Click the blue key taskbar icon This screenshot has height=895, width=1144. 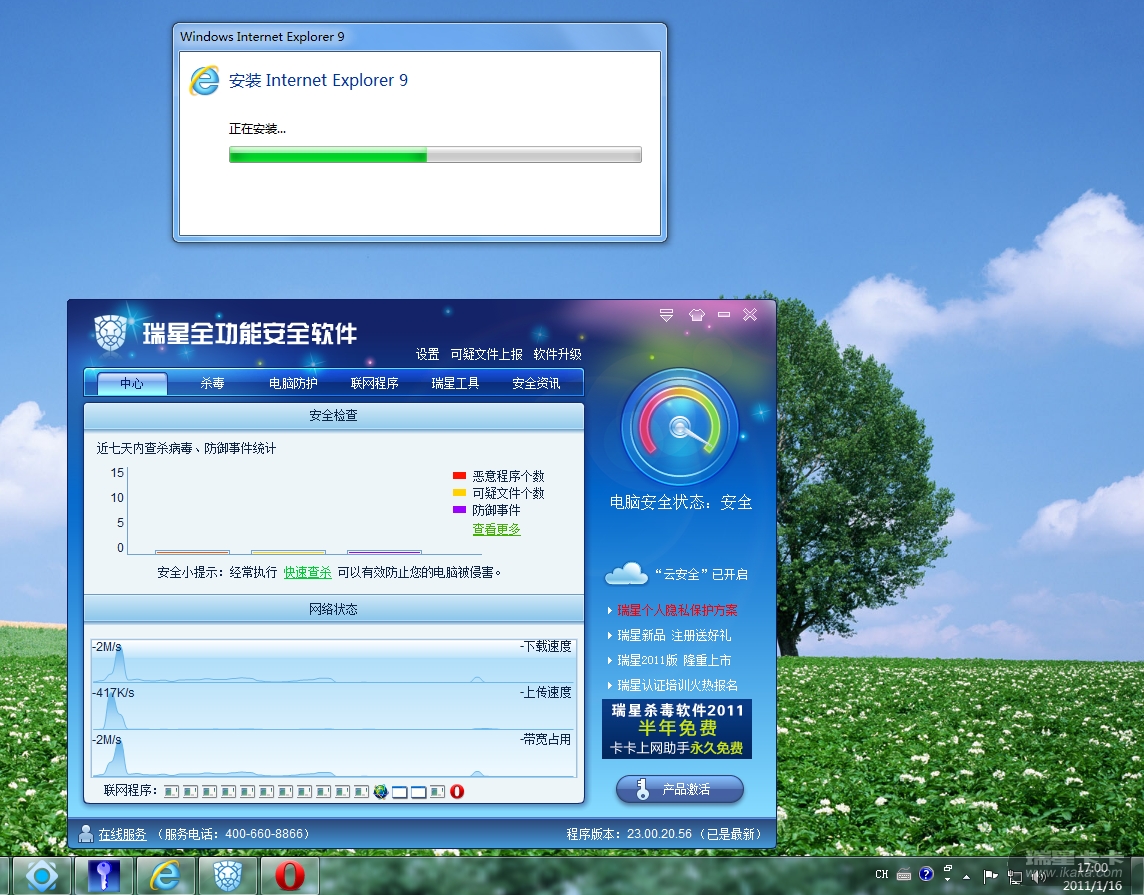tap(104, 875)
